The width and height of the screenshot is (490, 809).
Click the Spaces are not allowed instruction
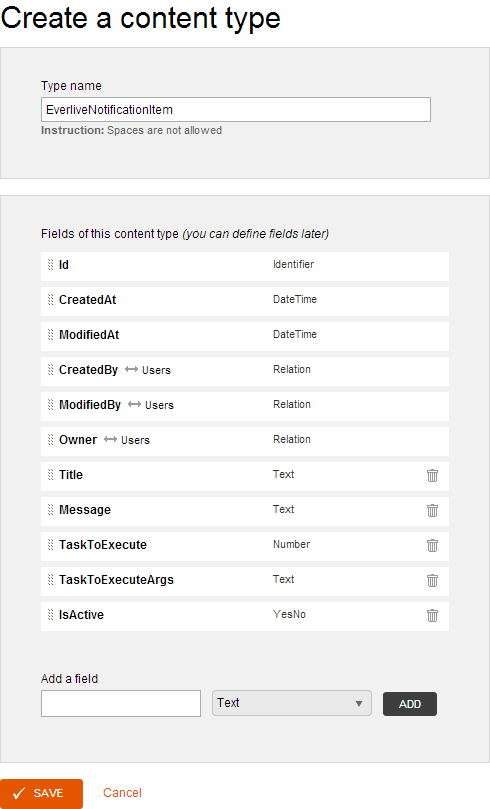165,131
